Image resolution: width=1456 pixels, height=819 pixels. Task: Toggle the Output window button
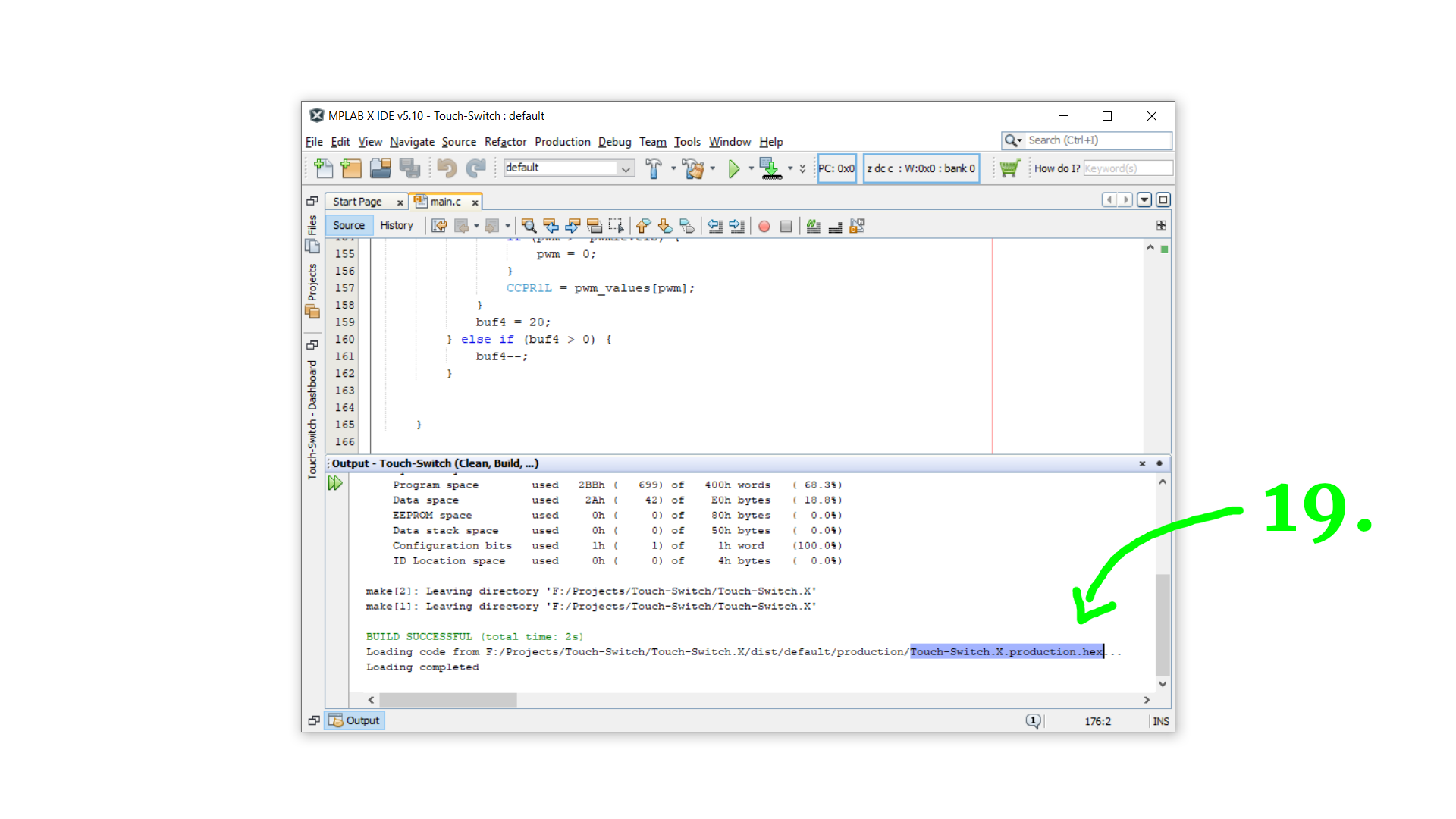[356, 720]
